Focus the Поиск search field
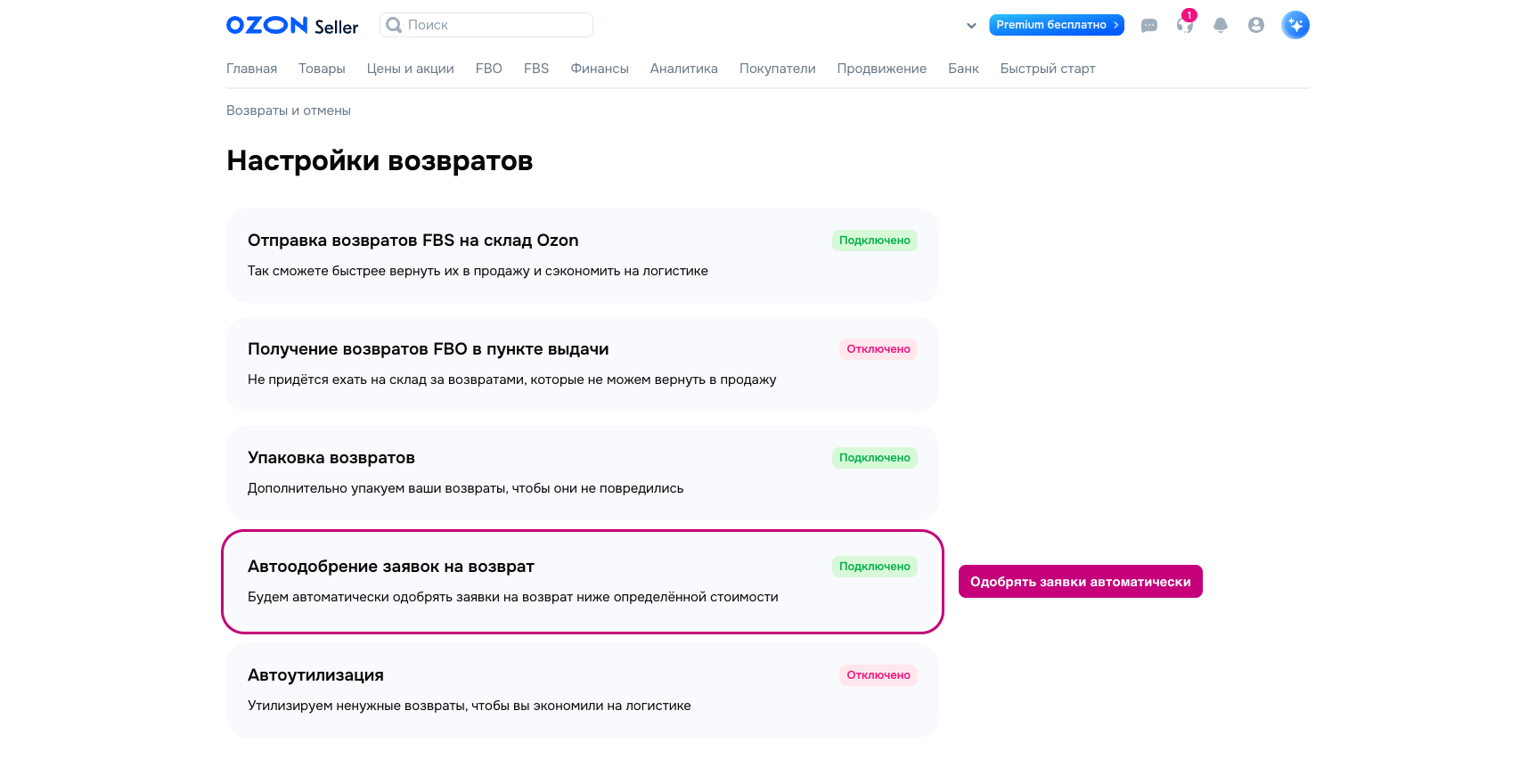 pos(486,25)
